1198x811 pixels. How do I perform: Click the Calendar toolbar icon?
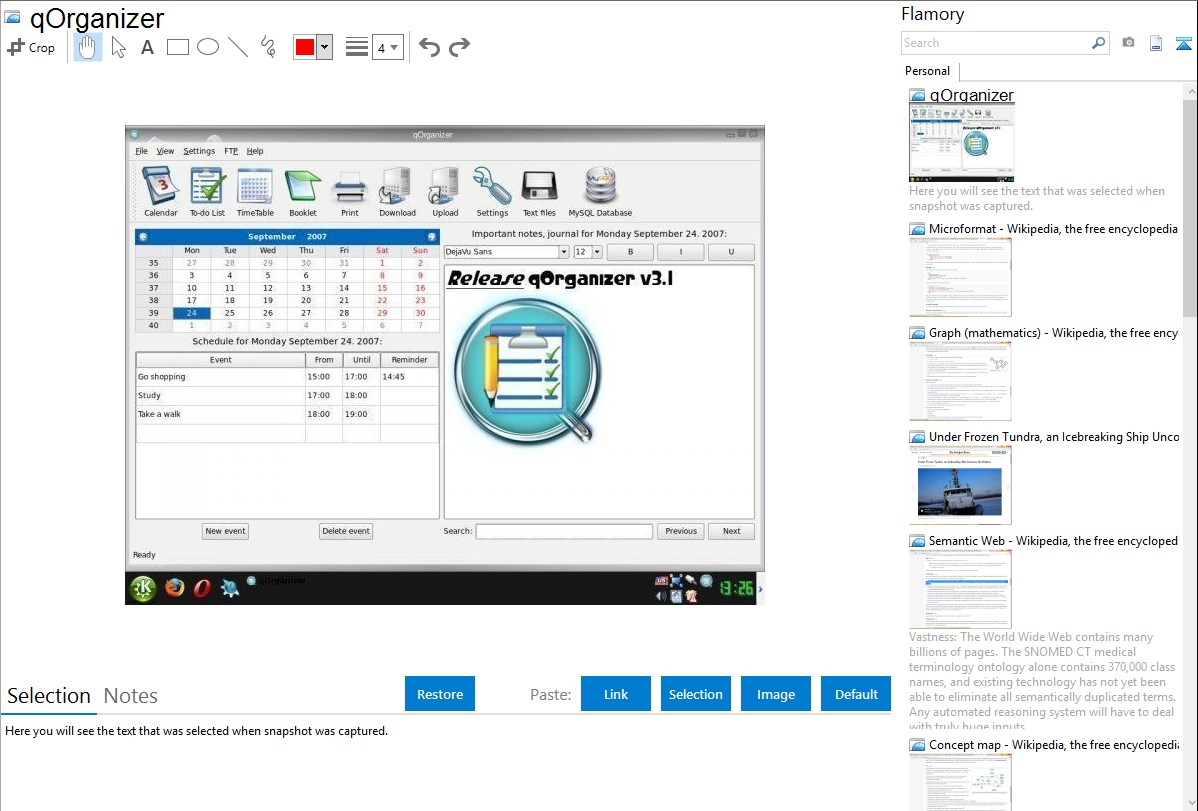point(160,192)
